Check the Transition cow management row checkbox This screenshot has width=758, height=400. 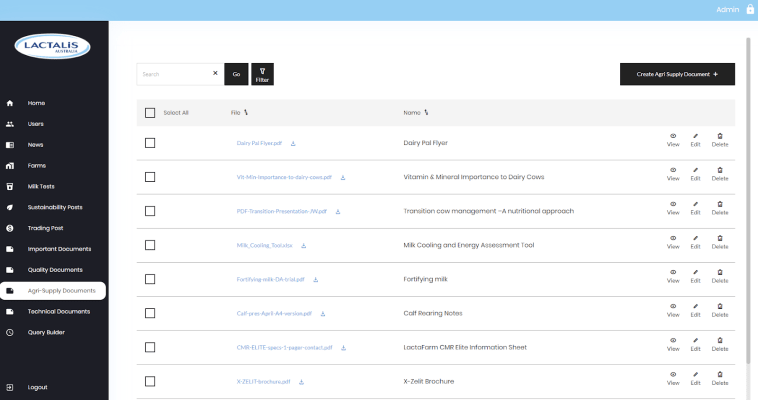click(x=150, y=211)
